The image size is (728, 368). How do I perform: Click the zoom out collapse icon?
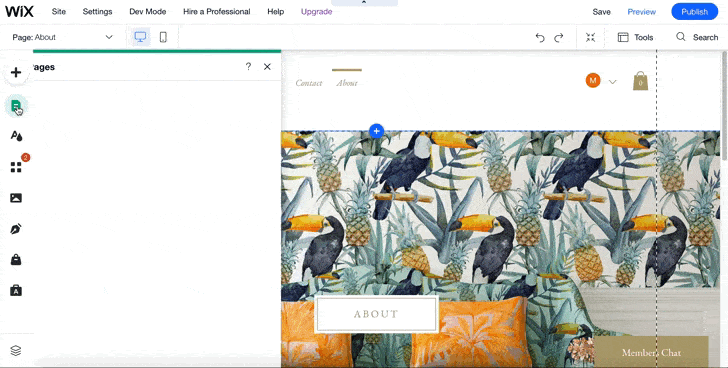(x=591, y=38)
